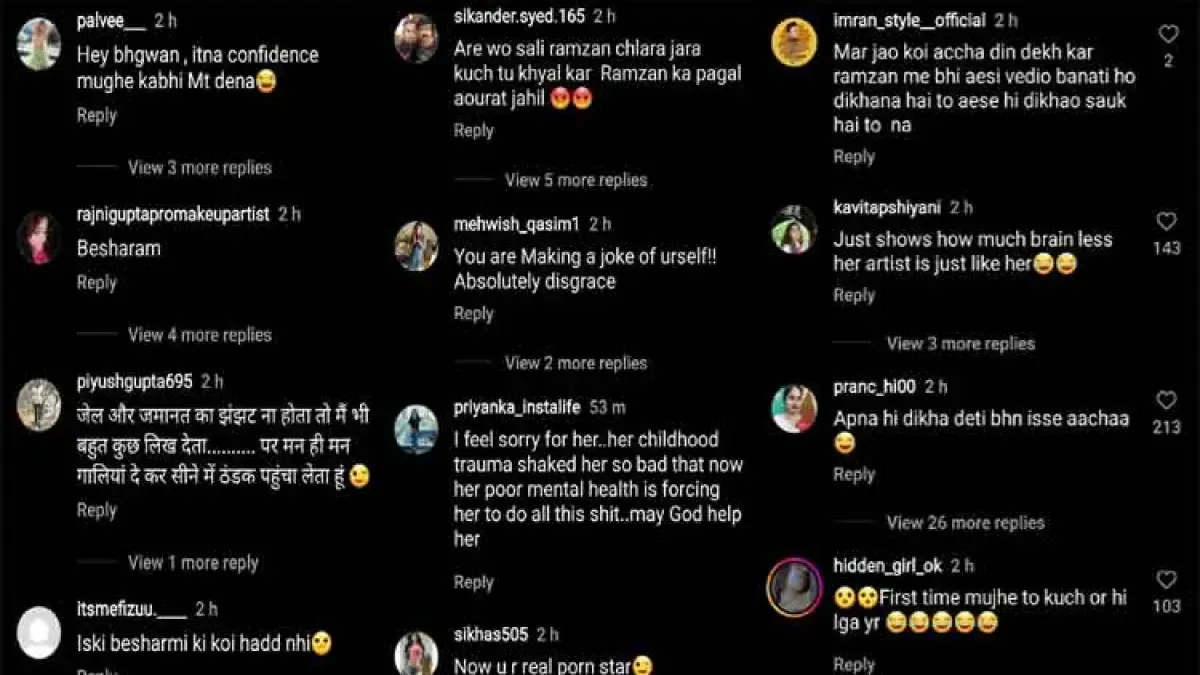Reply to palvee__ comment
This screenshot has width=1200, height=675.
click(97, 115)
